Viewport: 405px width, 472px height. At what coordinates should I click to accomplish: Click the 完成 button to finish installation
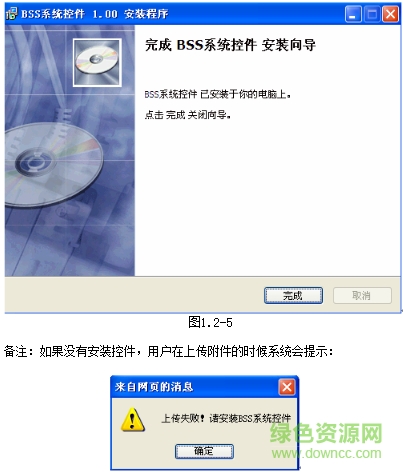click(x=293, y=295)
